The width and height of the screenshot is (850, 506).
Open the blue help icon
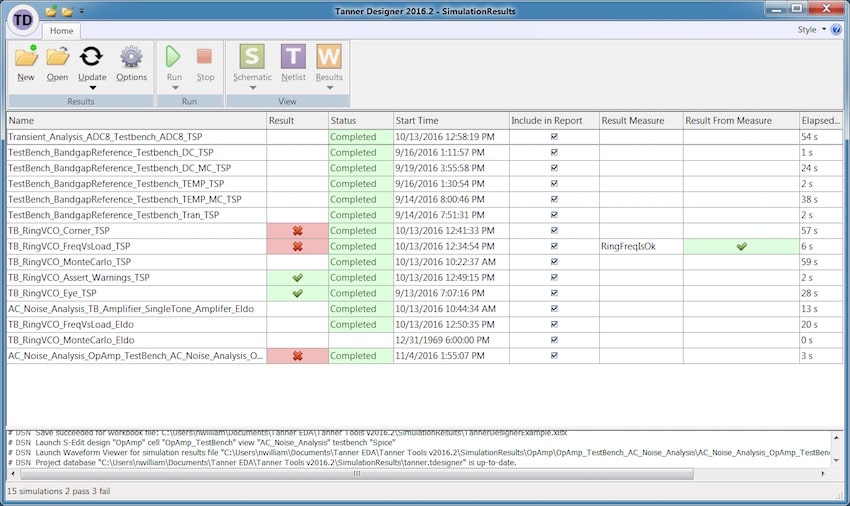836,30
